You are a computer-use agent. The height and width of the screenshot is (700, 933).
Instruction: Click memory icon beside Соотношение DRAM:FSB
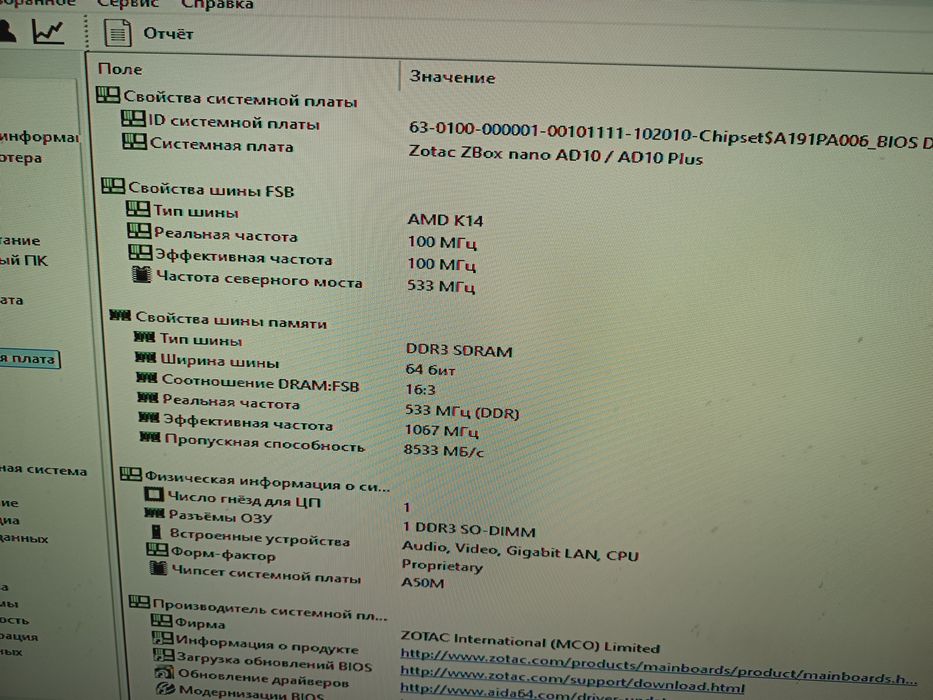pyautogui.click(x=147, y=378)
